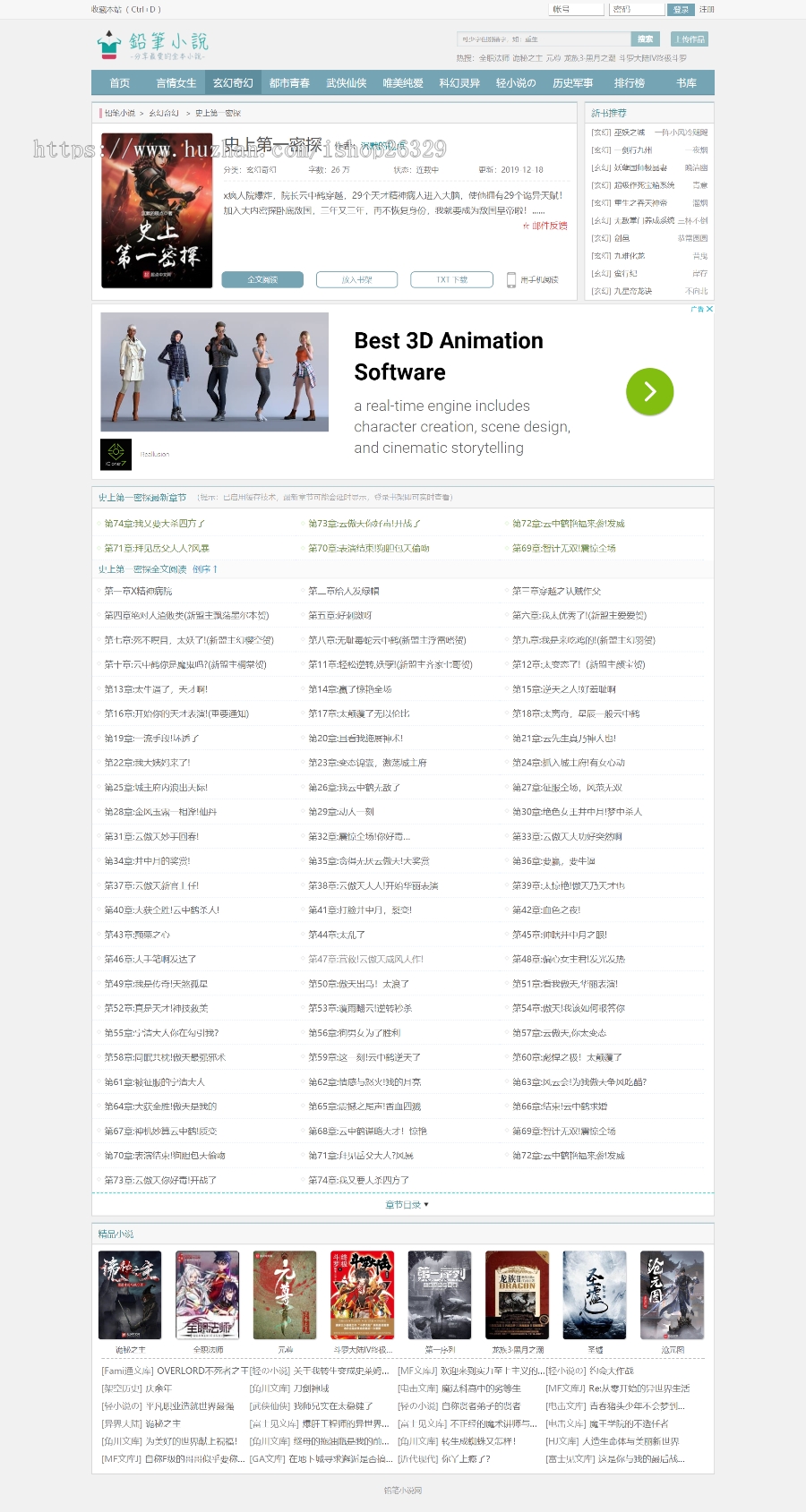Screen dimensions: 806x1512
Task: Open the 史上第一密探 book cover
Action: point(157,210)
